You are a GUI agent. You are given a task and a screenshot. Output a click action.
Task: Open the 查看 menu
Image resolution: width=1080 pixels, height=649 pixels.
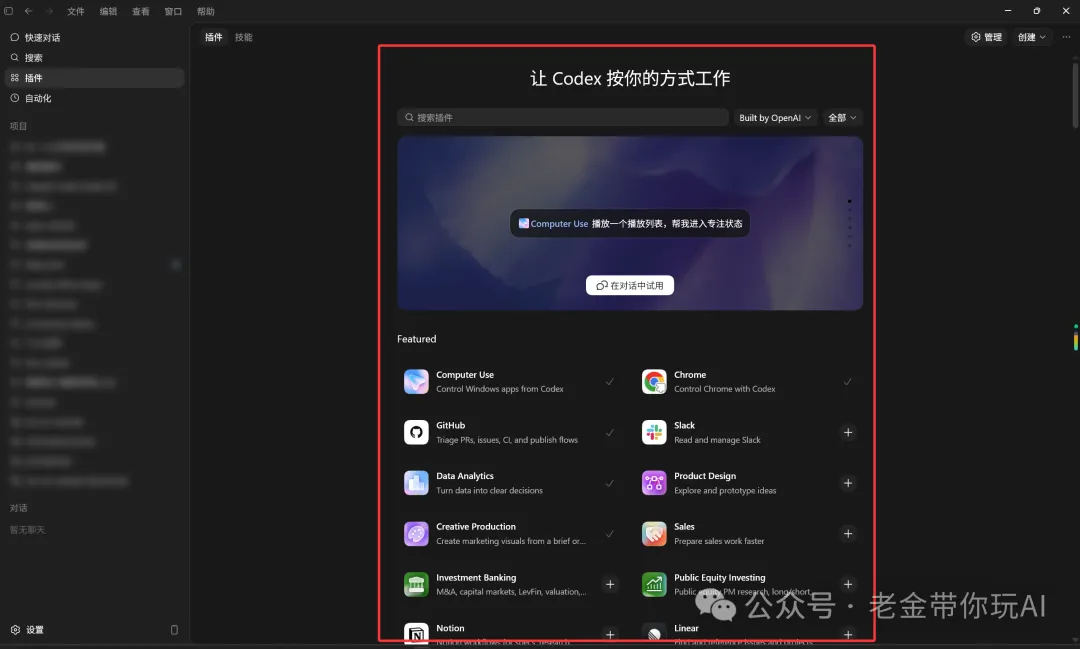(141, 12)
